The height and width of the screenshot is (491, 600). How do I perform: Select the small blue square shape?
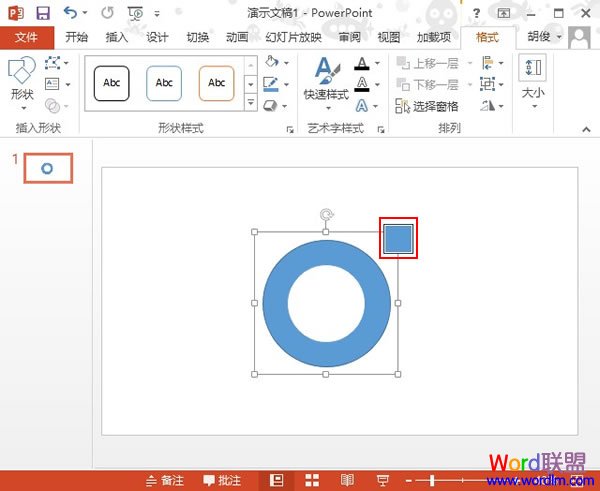click(398, 239)
